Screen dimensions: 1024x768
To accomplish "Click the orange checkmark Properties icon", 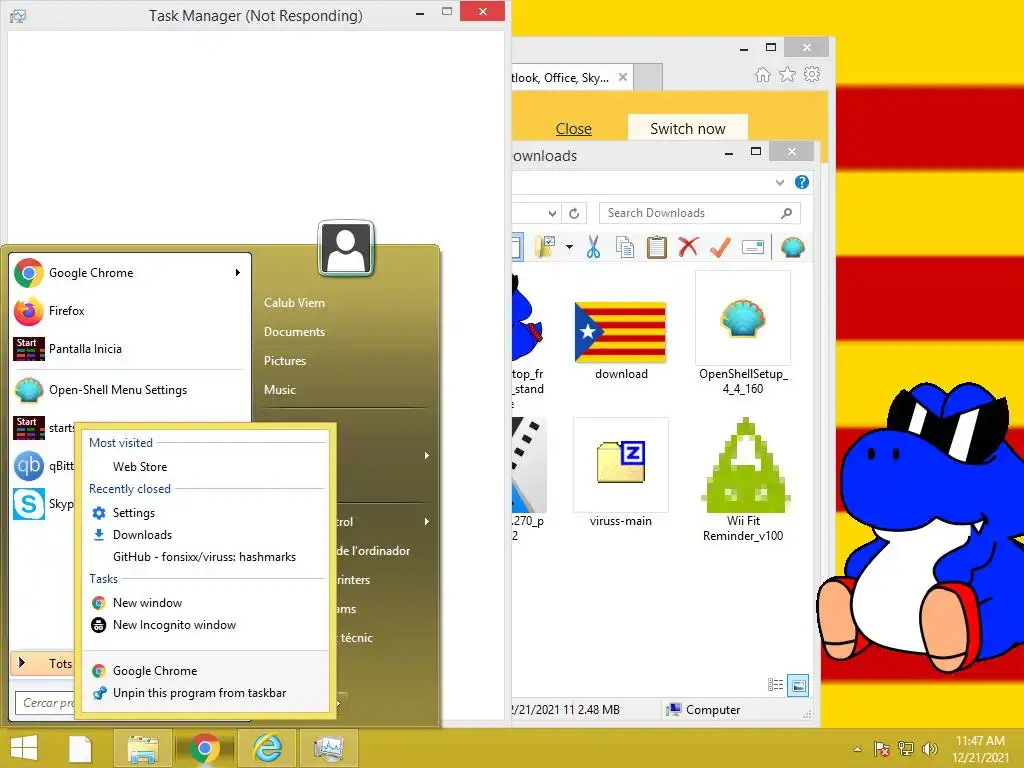I will click(x=720, y=247).
